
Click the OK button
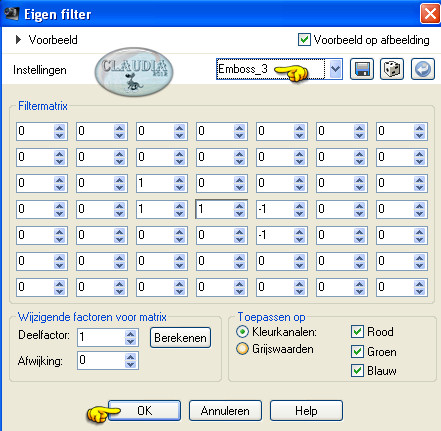point(145,411)
